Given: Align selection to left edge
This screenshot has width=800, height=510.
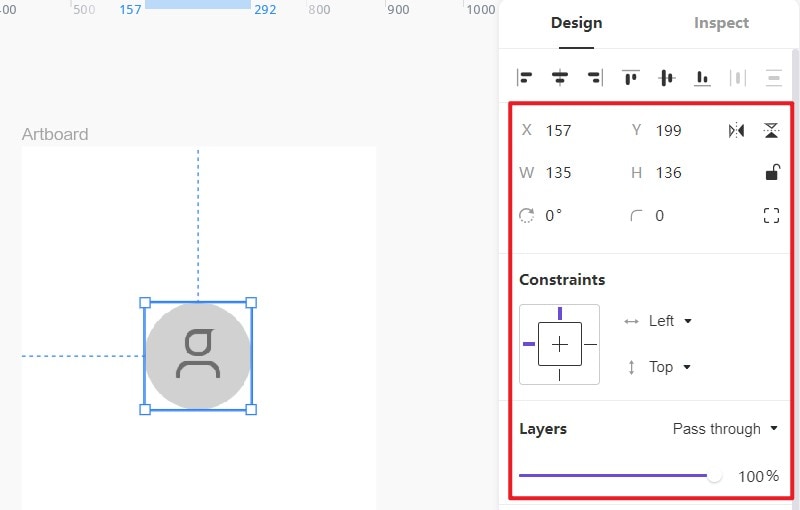Looking at the screenshot, I should click(524, 78).
